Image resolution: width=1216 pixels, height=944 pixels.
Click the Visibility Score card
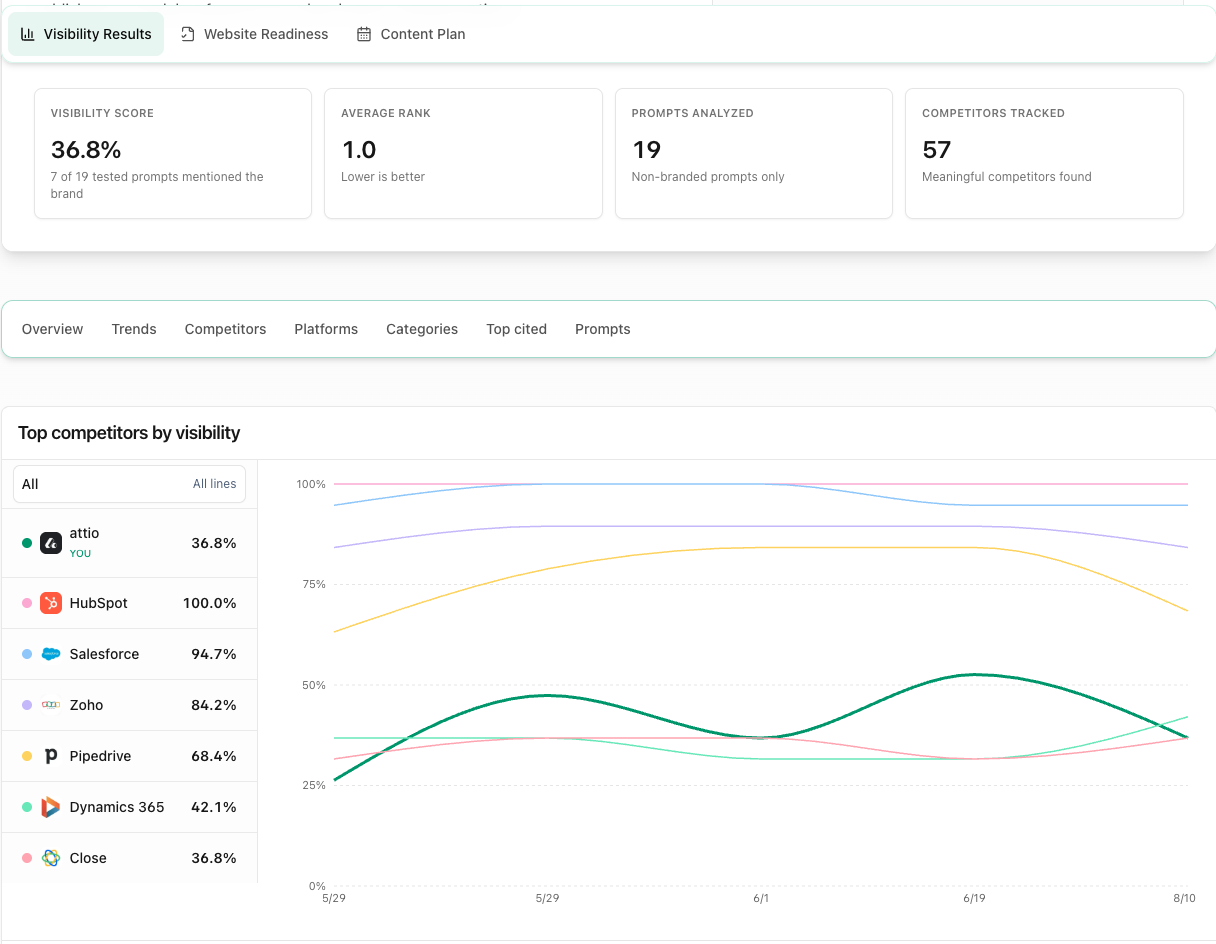pos(173,153)
